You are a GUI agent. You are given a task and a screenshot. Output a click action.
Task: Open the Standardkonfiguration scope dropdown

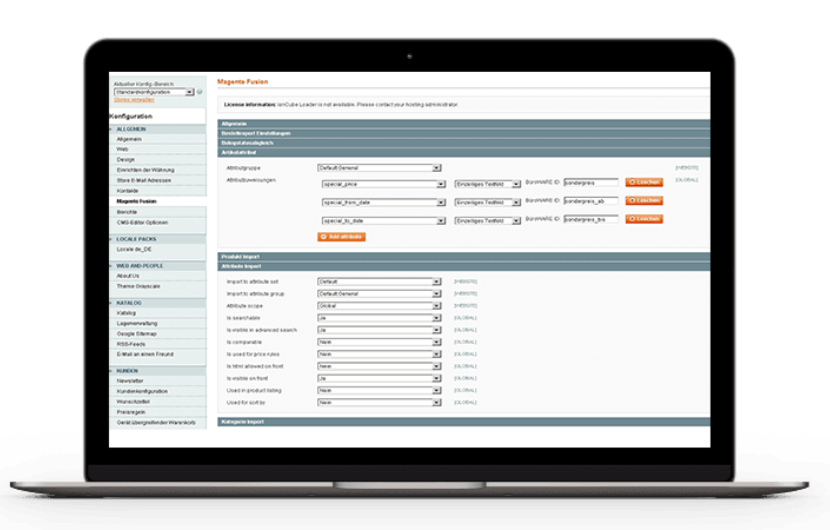pyautogui.click(x=154, y=92)
